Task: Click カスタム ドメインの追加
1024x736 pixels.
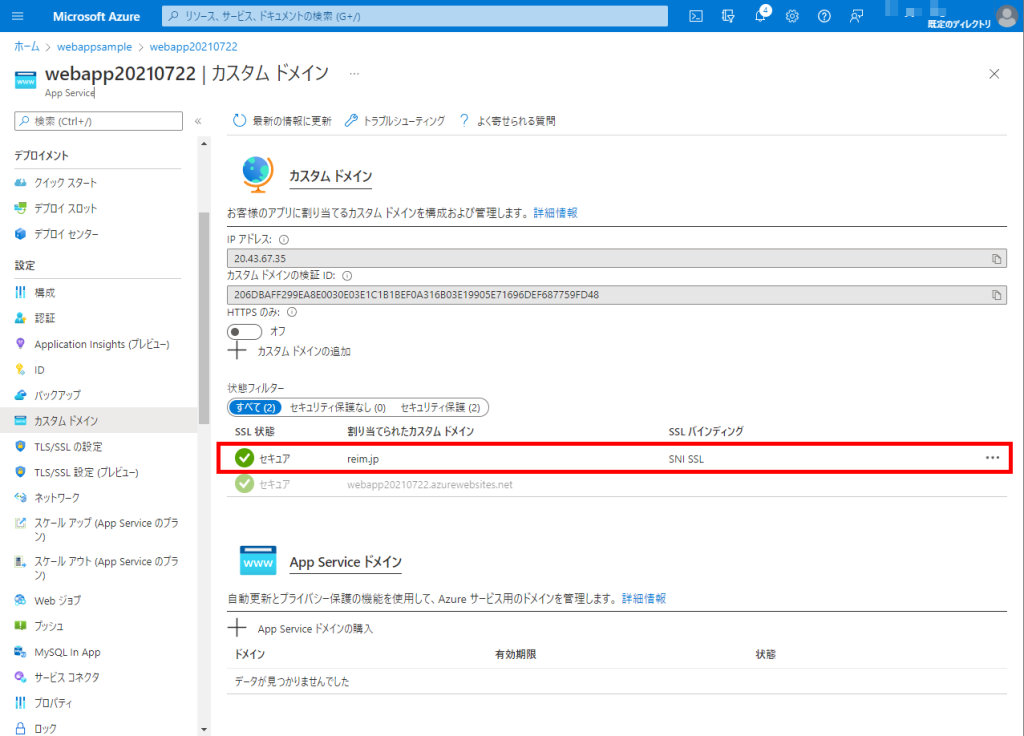Action: pos(289,351)
